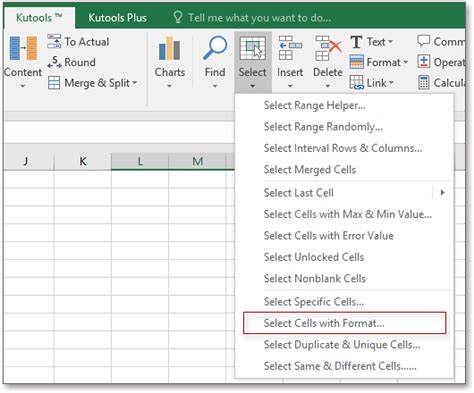Image resolution: width=474 pixels, height=393 pixels.
Task: Choose Select Cells with Max & Min Value
Action: pos(344,214)
